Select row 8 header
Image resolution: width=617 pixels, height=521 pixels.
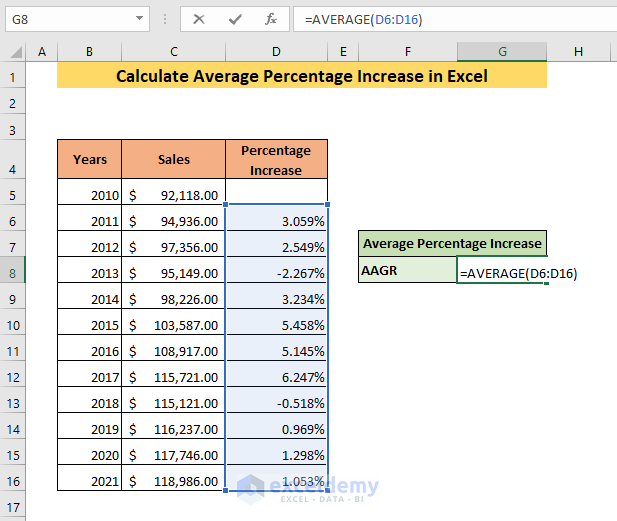[x=13, y=273]
